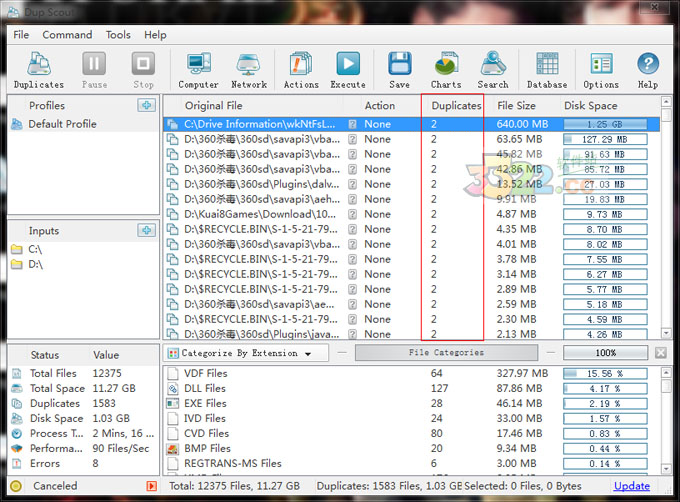
Task: Click the 15.58 % bar for VDF Files
Action: 605,374
